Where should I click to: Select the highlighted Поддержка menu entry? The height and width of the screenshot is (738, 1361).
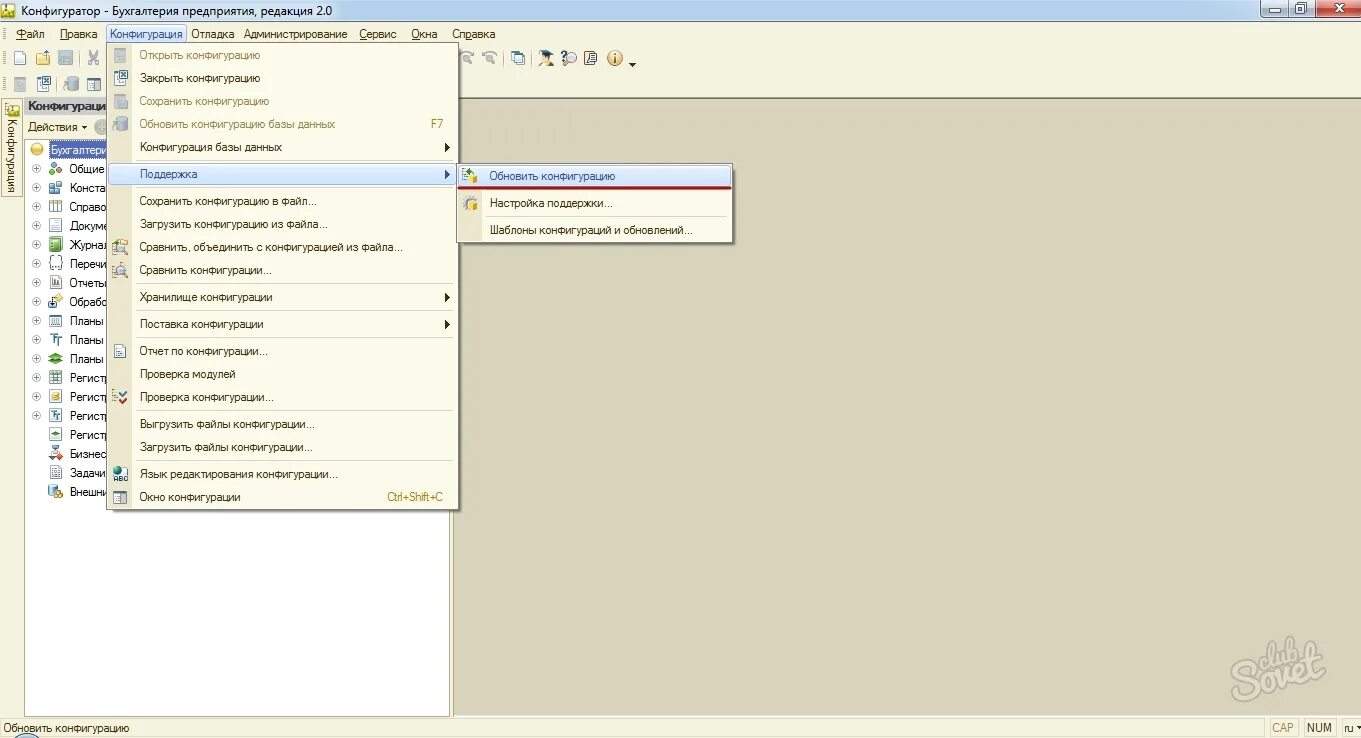pyautogui.click(x=282, y=174)
